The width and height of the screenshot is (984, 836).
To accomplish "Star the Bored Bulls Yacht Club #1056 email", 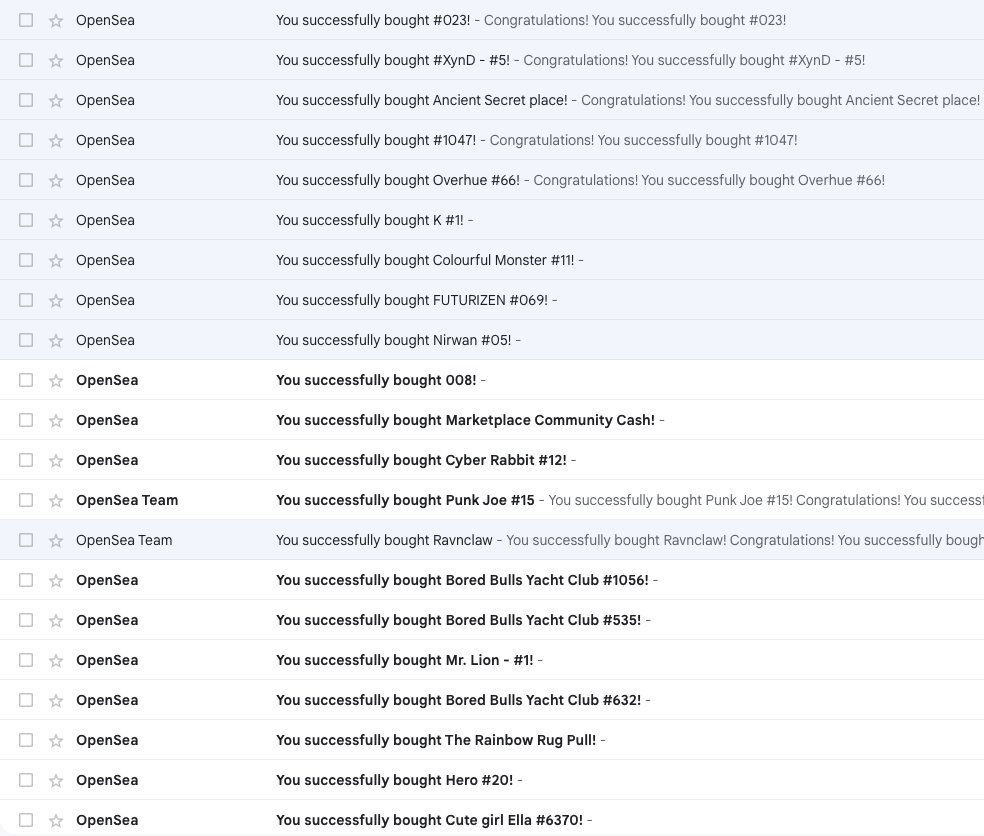I will coord(56,581).
